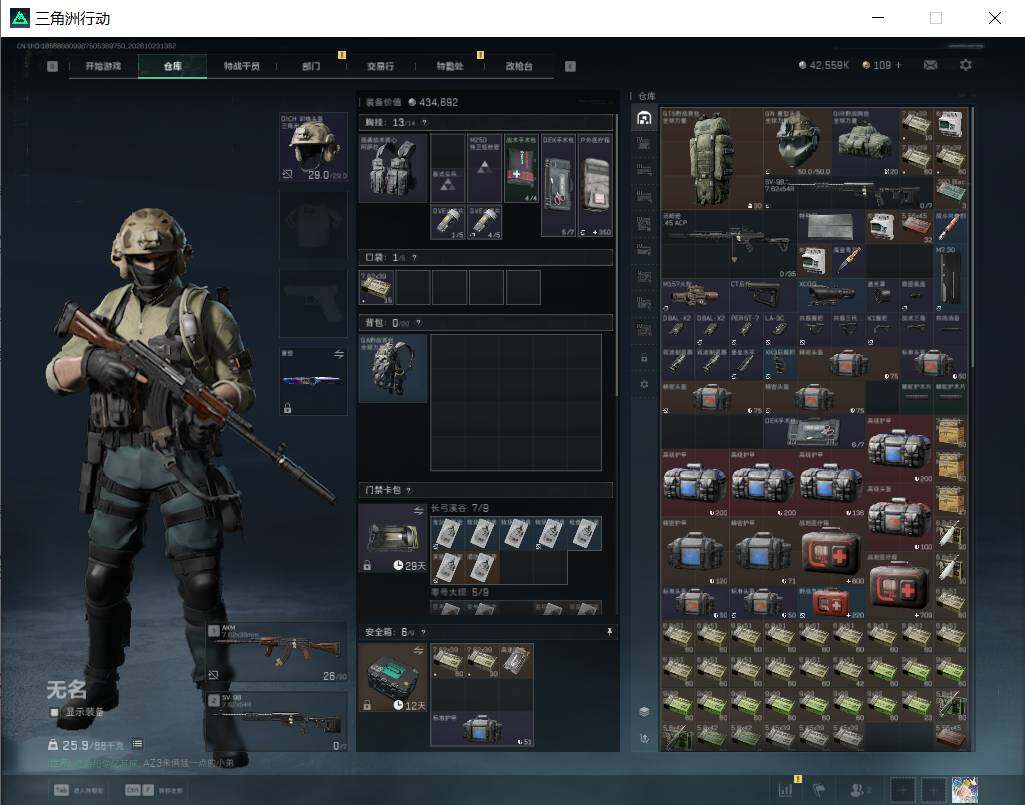Click the previous-tab button left of 开始游戏
Image resolution: width=1025 pixels, height=805 pixels.
point(52,66)
